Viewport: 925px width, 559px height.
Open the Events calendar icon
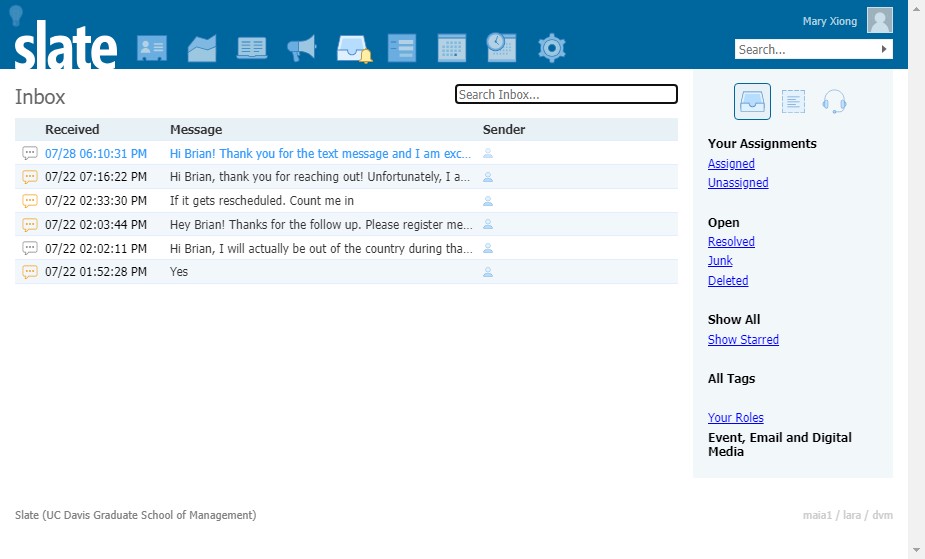pyautogui.click(x=452, y=48)
